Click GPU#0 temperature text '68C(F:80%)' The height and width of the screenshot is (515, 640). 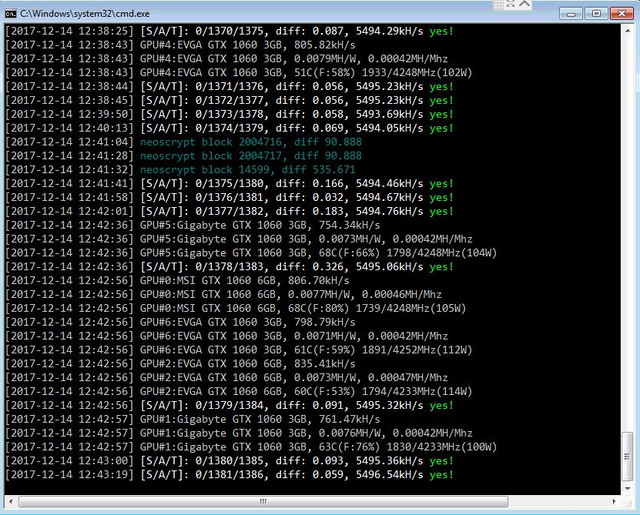point(319,308)
